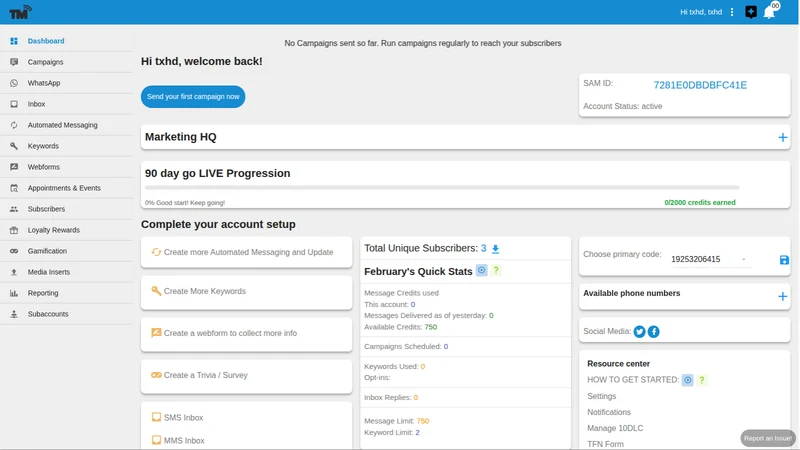Click the Automated Messaging refresh icon
This screenshot has width=800, height=450.
[x=14, y=124]
